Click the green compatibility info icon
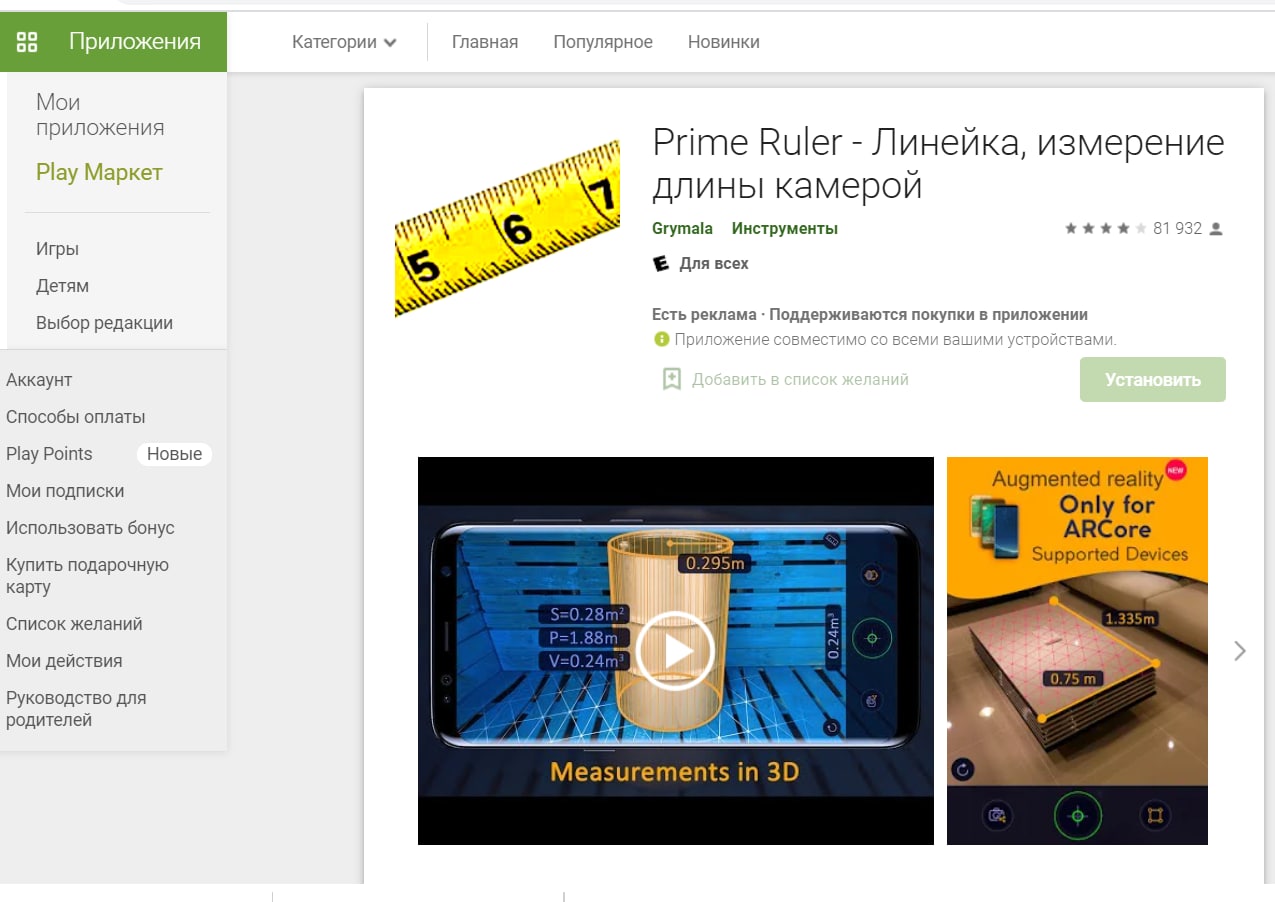1275x902 pixels. [x=661, y=340]
